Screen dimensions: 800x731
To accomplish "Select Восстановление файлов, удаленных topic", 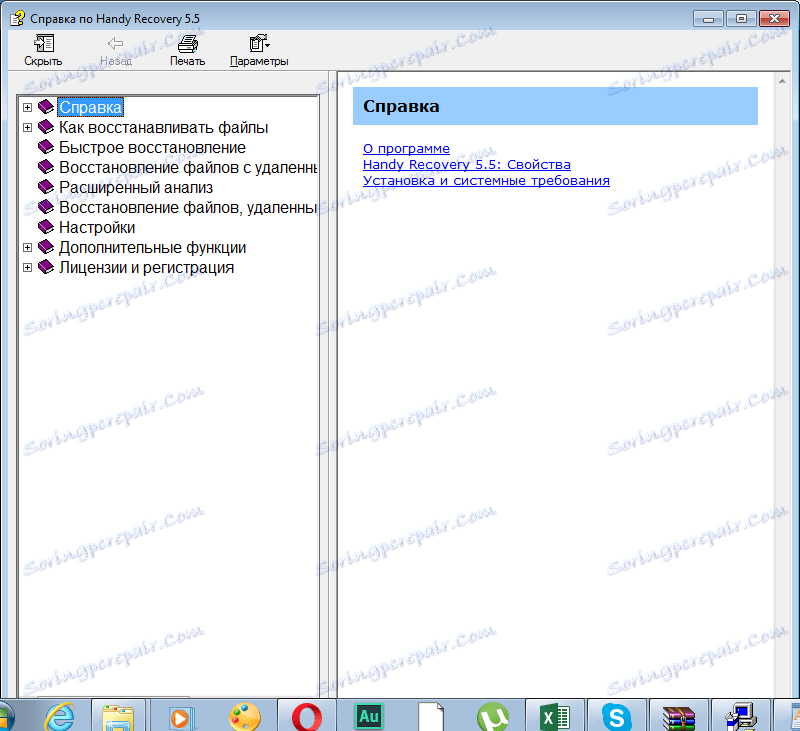I will (188, 207).
